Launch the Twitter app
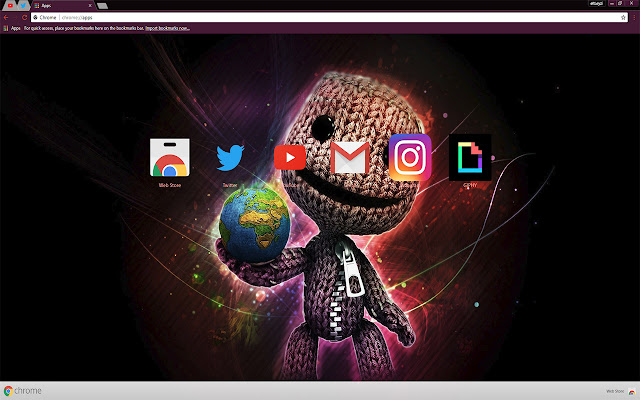Viewport: 640px width, 400px height. 230,158
